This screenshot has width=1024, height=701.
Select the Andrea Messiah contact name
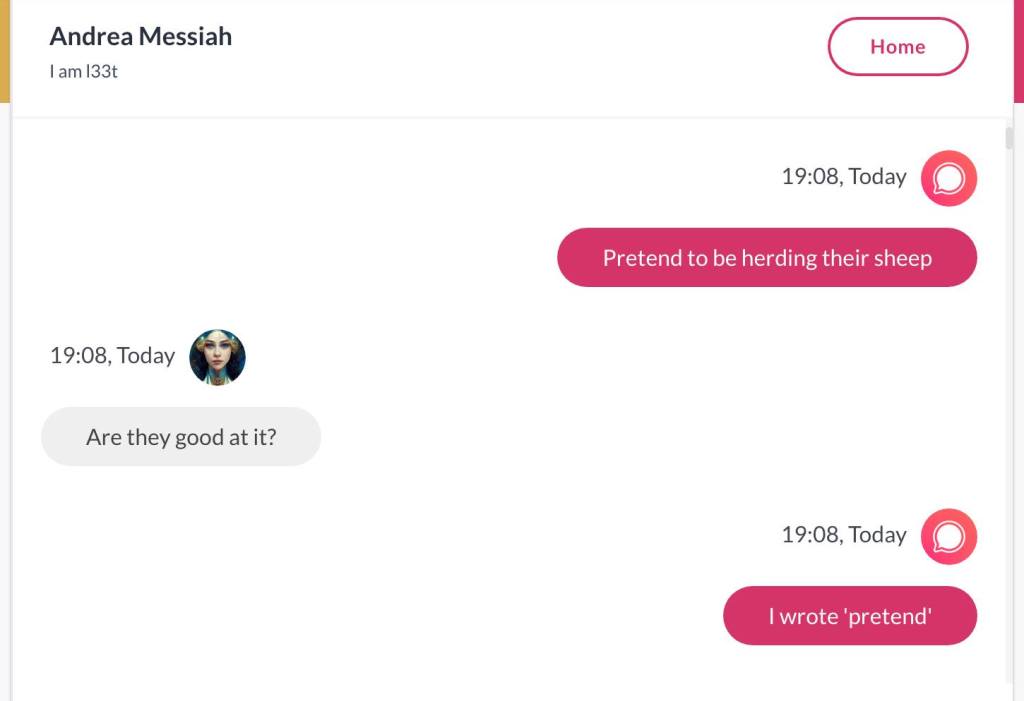pyautogui.click(x=141, y=37)
